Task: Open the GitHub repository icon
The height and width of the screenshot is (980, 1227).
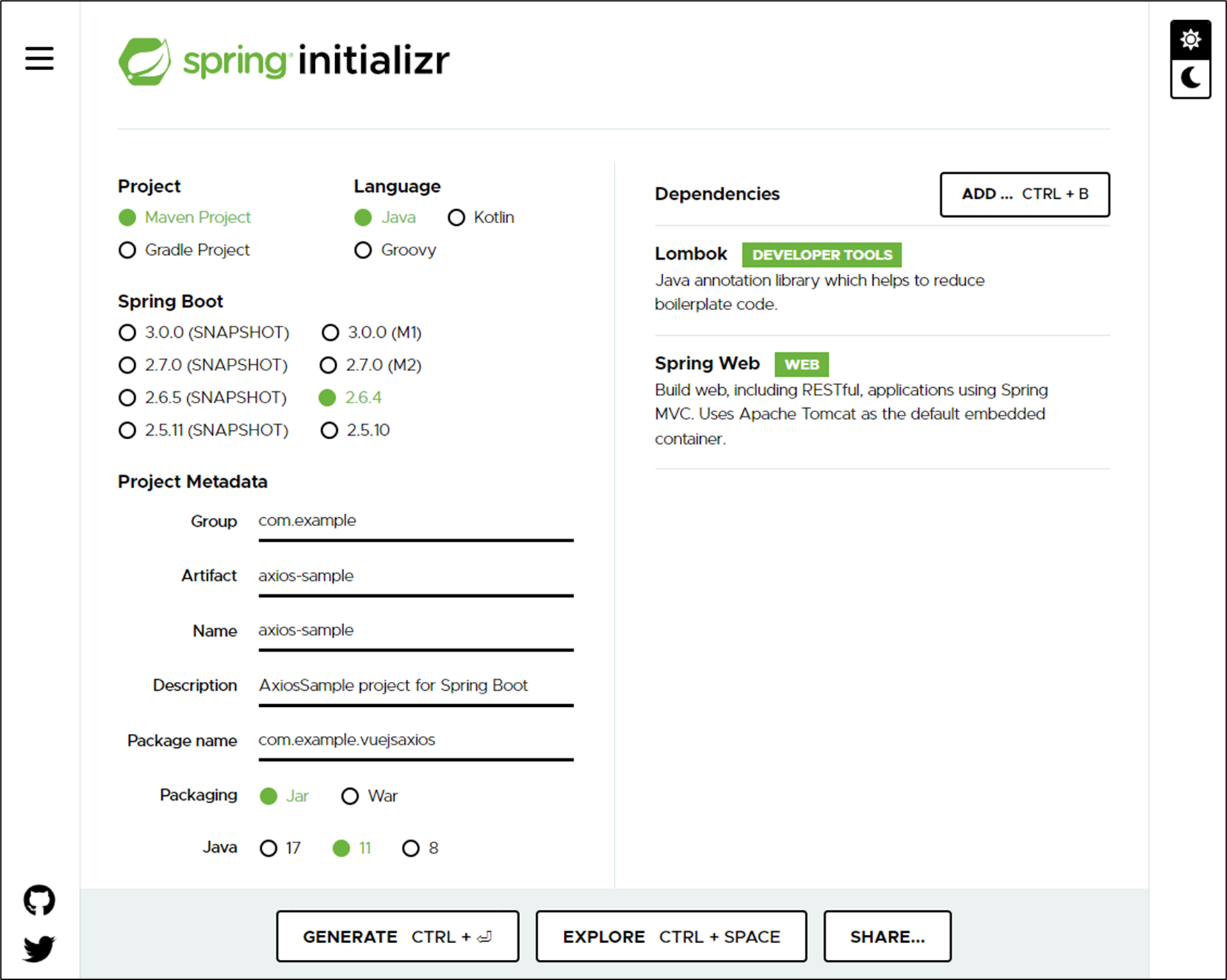Action: pos(39,899)
